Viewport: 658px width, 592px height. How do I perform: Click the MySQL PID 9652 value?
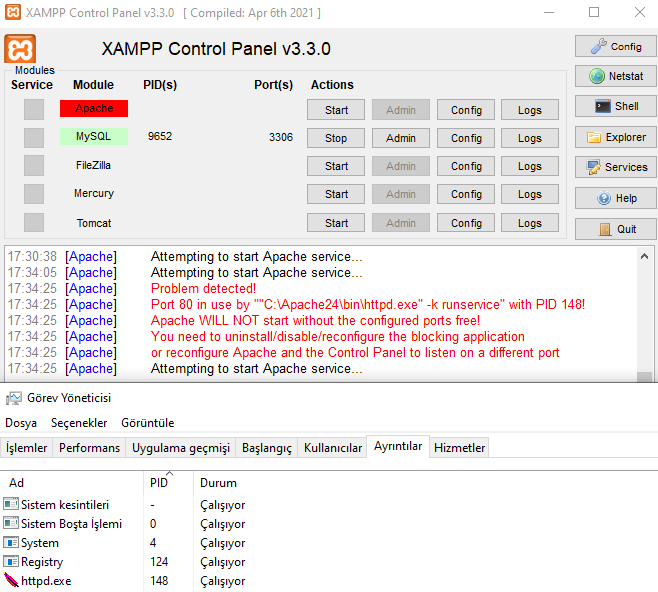click(x=160, y=136)
